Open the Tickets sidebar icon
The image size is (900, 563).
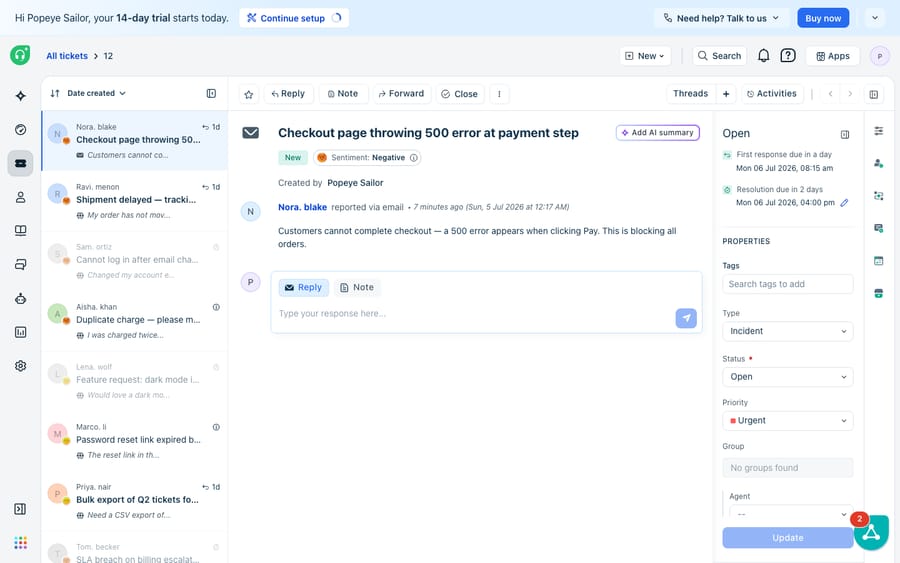coord(21,164)
